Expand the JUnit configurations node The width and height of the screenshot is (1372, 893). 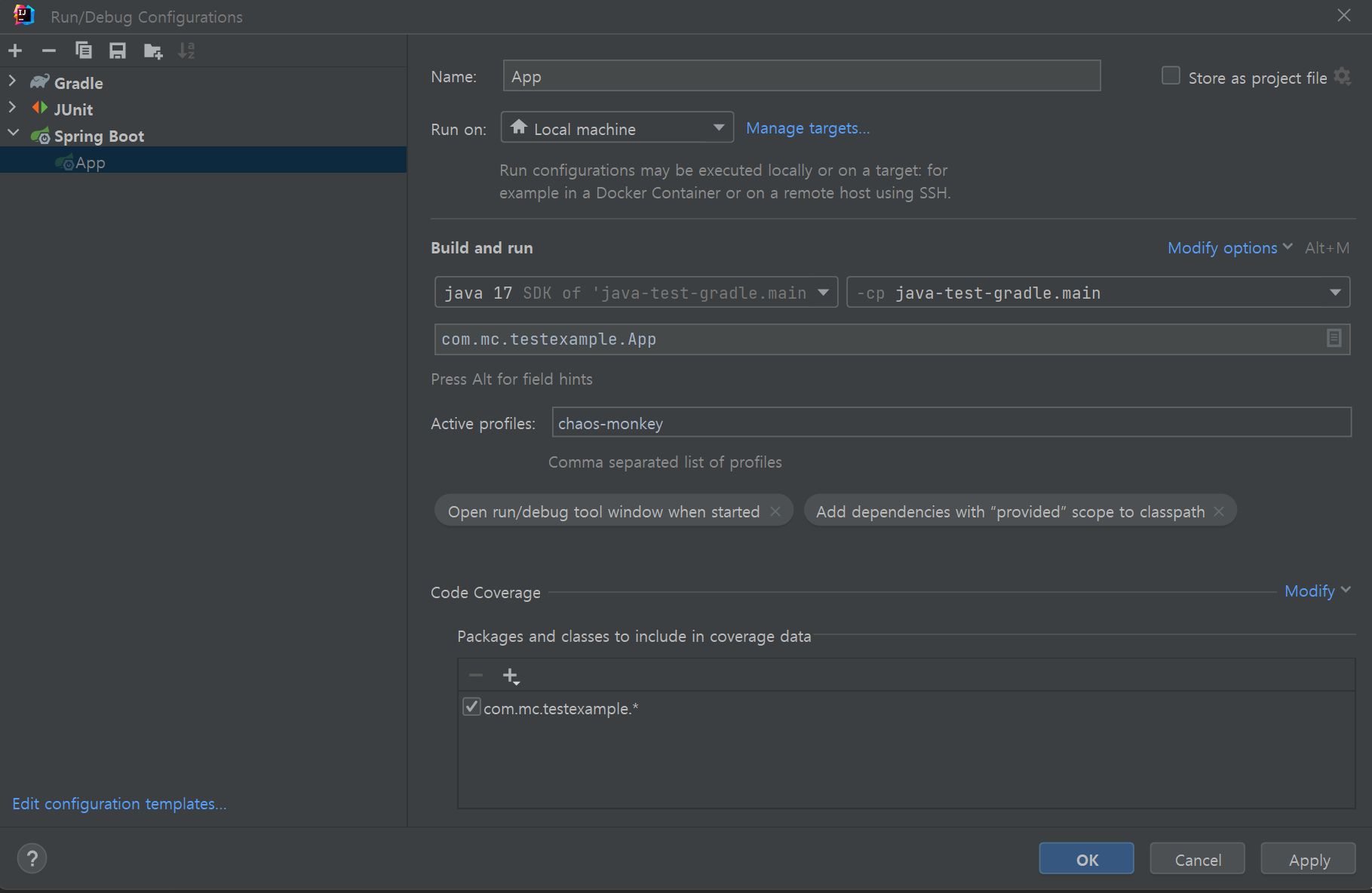(x=13, y=108)
